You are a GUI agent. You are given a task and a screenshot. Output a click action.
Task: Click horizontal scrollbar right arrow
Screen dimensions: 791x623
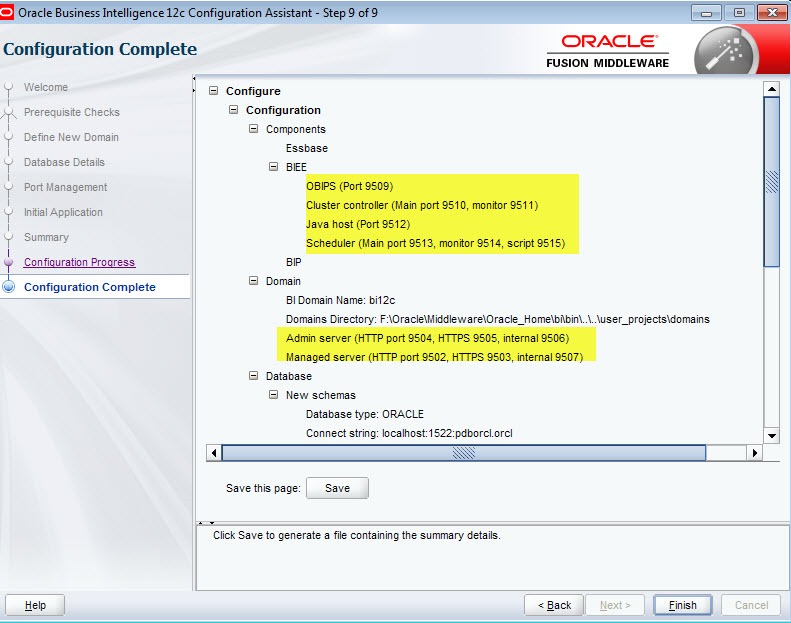tap(754, 452)
